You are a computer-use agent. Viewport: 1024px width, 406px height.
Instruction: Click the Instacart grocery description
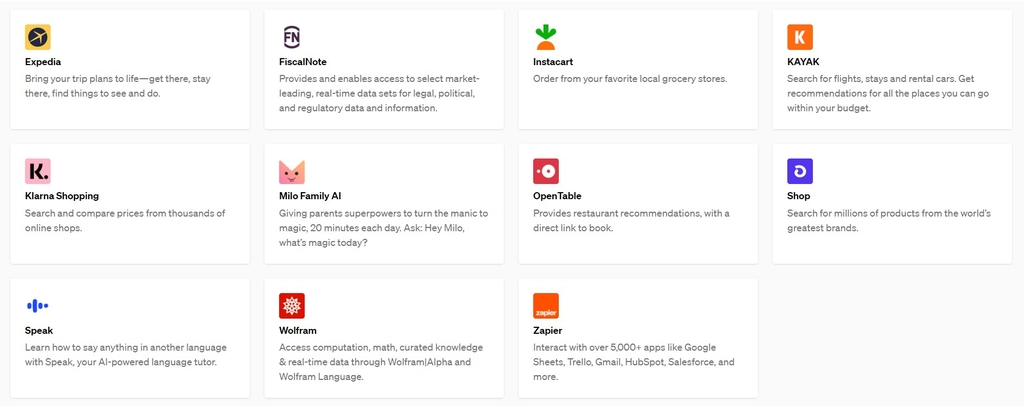click(630, 79)
